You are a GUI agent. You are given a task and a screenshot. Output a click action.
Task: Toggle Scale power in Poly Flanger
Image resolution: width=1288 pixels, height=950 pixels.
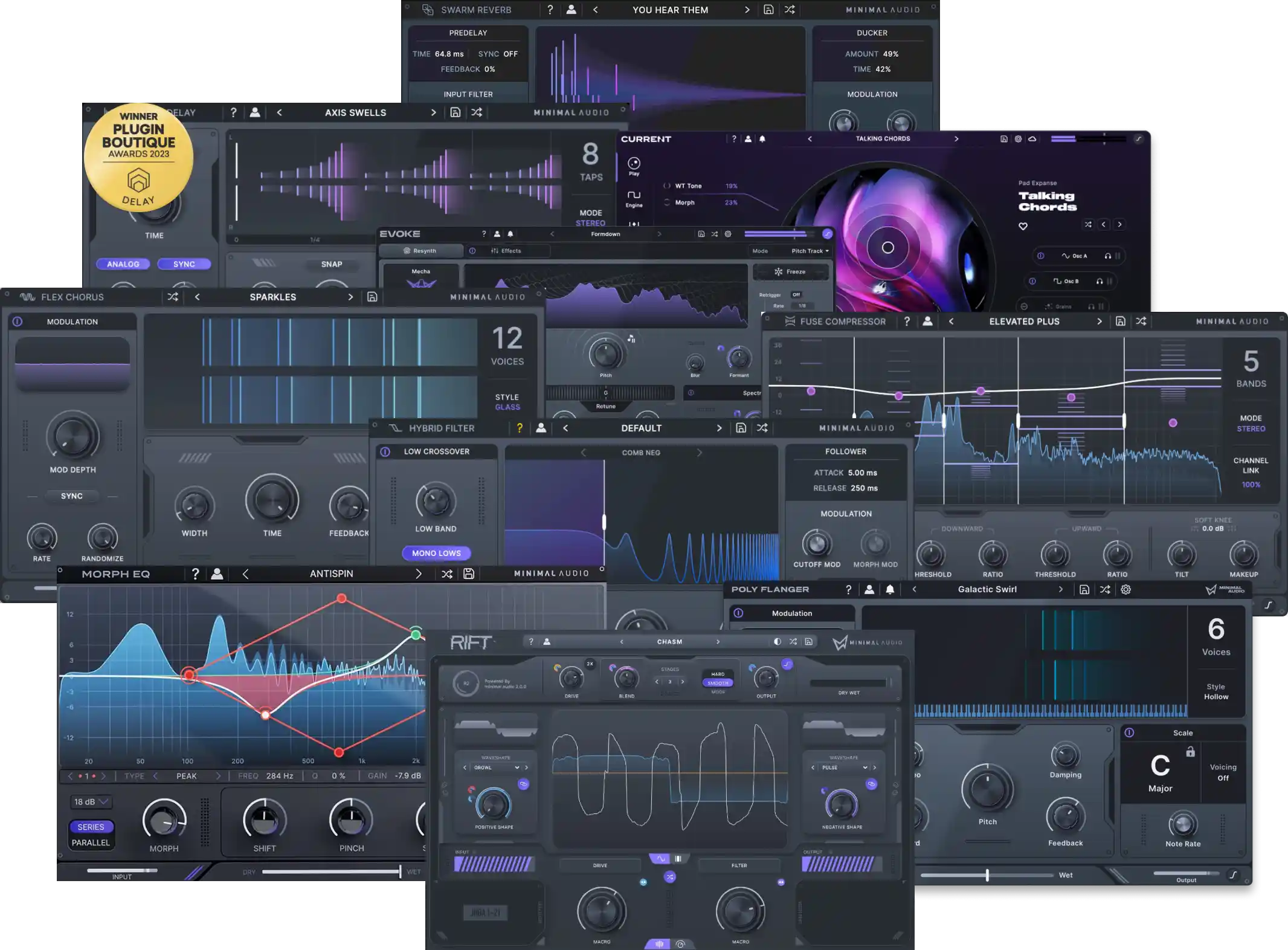point(1129,732)
